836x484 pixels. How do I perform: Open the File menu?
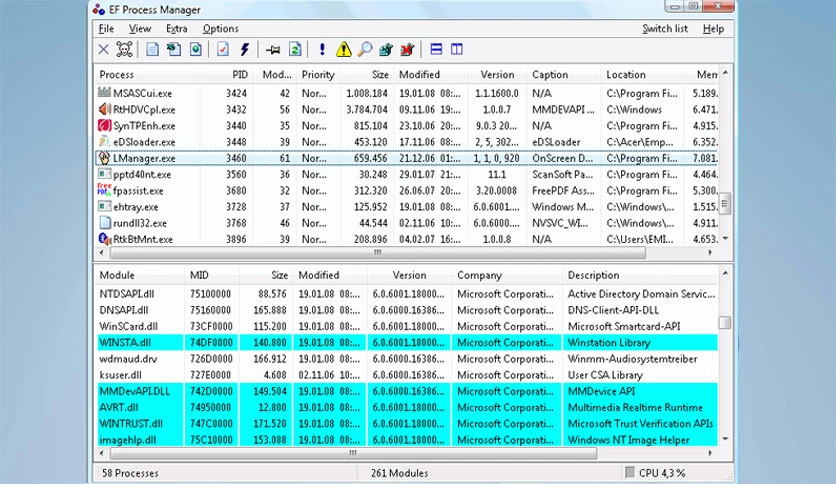[x=106, y=29]
